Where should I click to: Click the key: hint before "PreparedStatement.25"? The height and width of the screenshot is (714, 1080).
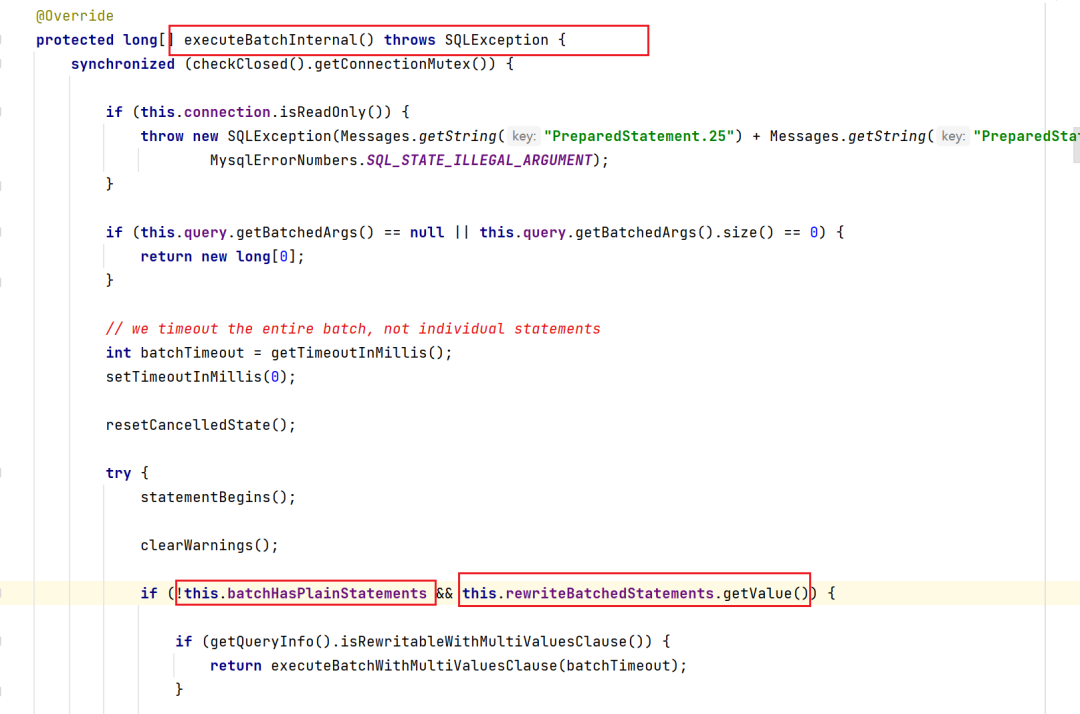[x=523, y=136]
